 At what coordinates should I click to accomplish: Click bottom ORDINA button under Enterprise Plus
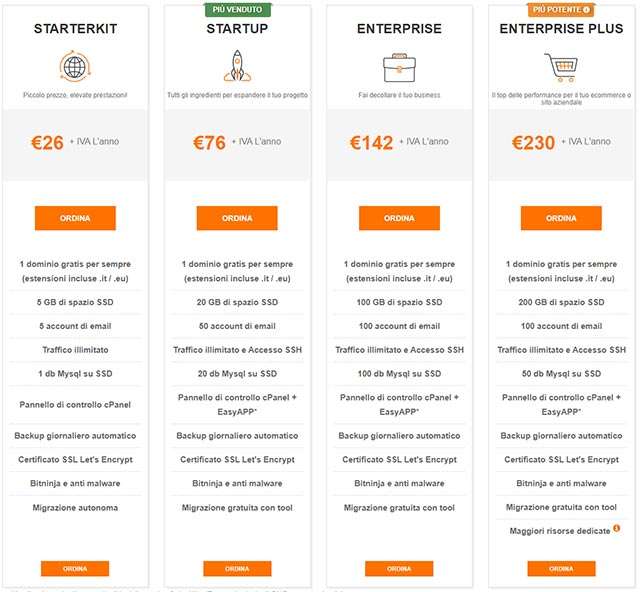tap(560, 568)
